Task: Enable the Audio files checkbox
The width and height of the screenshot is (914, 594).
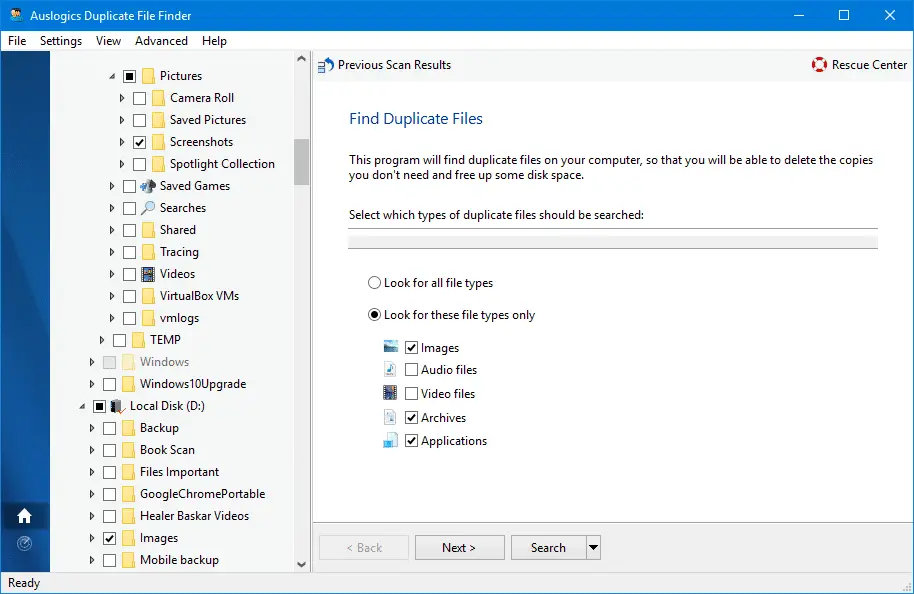Action: [412, 370]
